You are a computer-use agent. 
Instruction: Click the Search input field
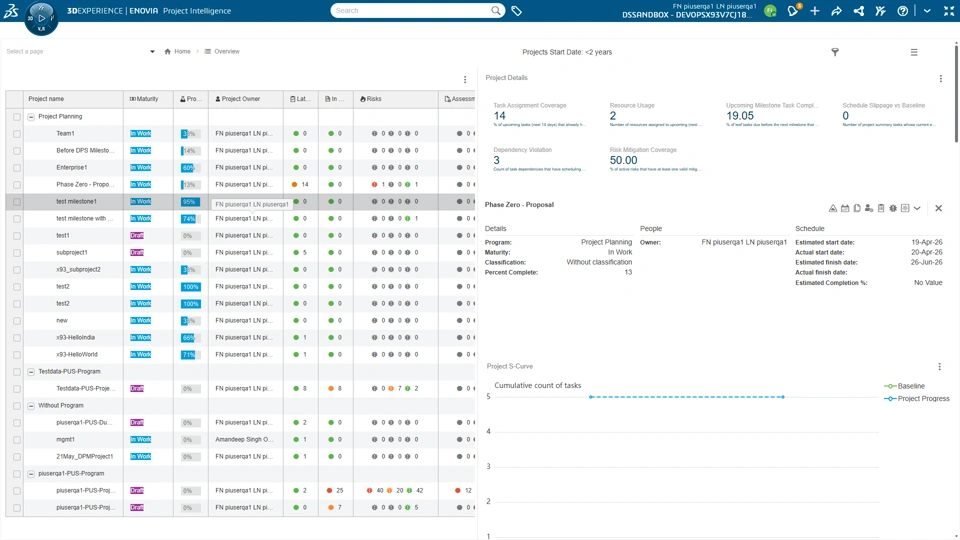point(411,10)
